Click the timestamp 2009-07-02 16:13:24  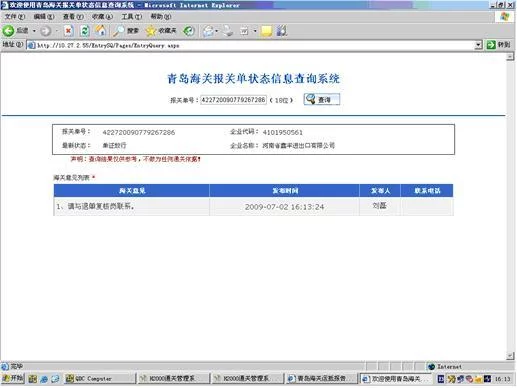click(x=284, y=207)
